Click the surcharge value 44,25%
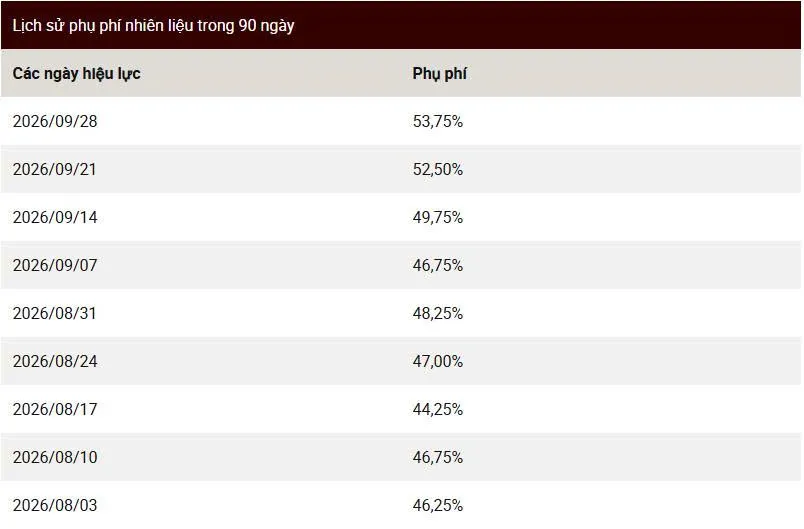 [x=438, y=409]
